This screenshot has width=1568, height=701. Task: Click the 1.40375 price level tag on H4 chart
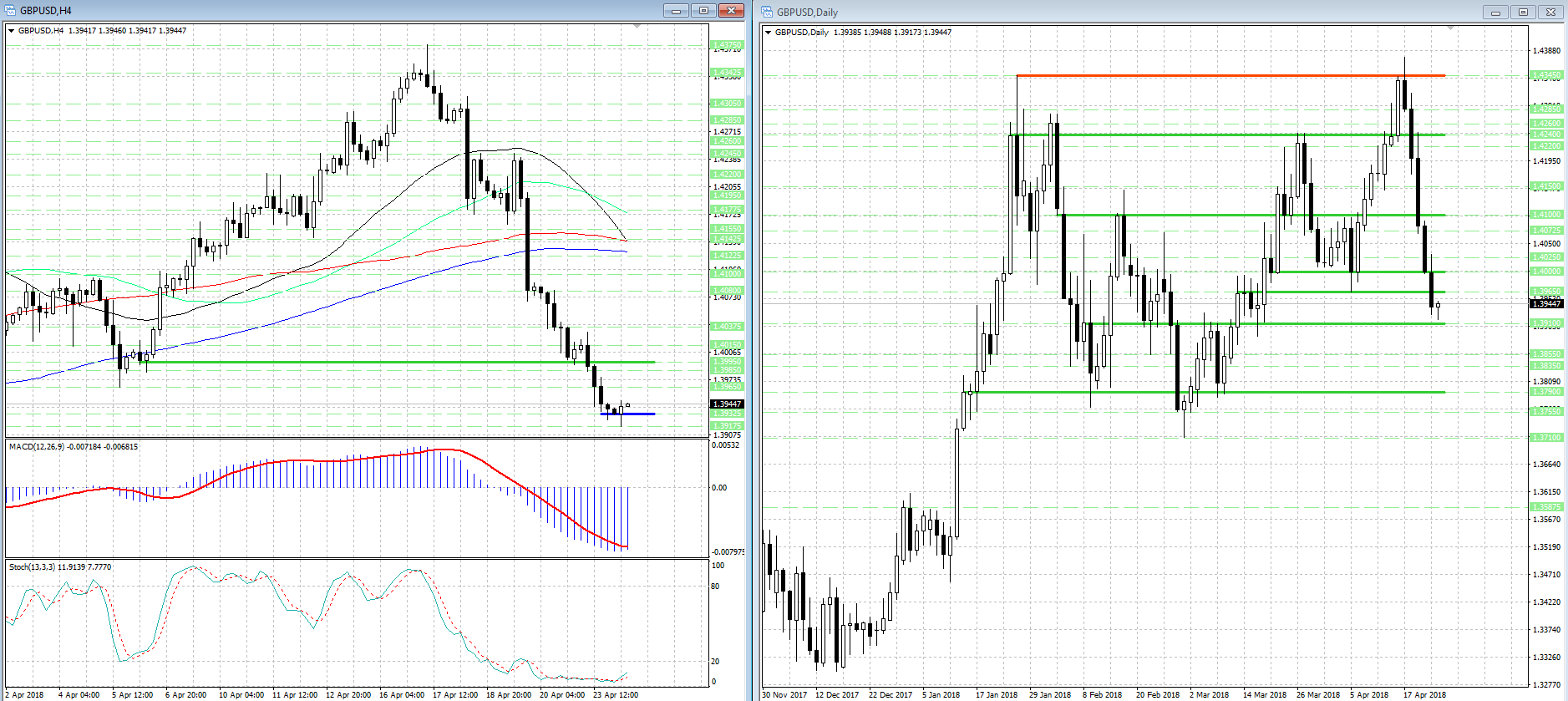[x=726, y=327]
